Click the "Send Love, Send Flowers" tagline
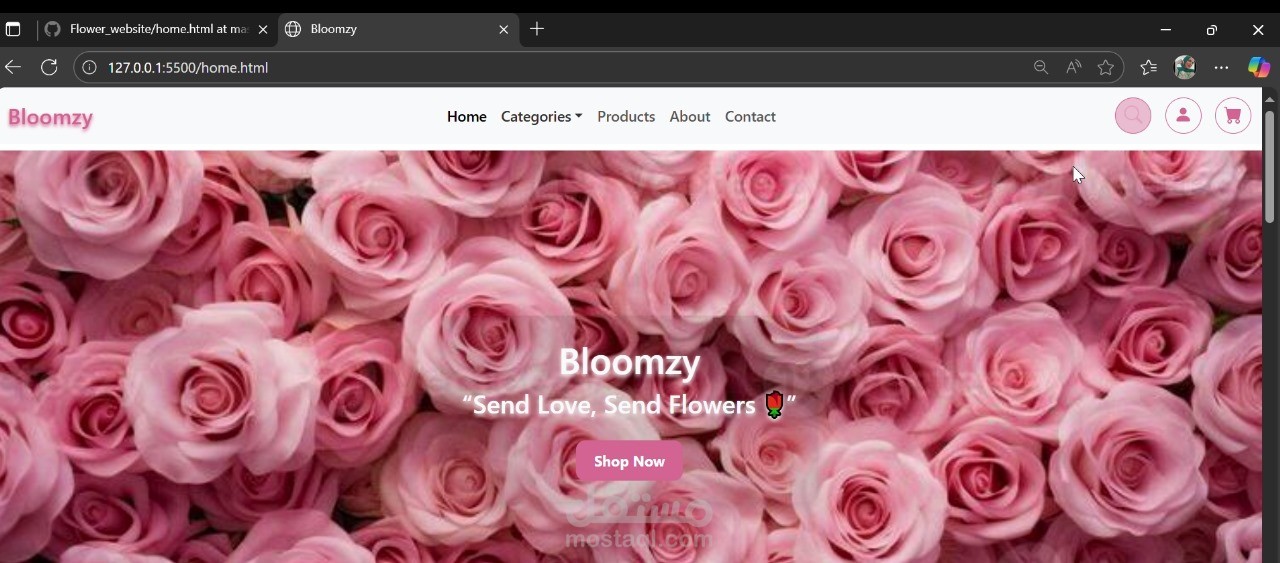The image size is (1280, 563). pyautogui.click(x=629, y=405)
